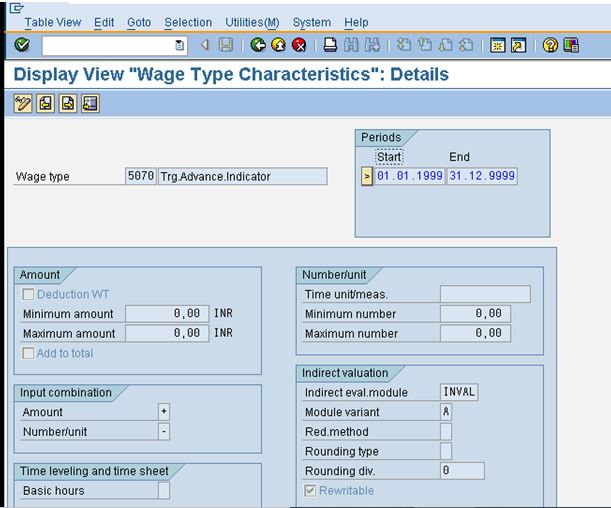The image size is (611, 508).
Task: Click the Display/Change pencil toggle icon
Action: [x=23, y=104]
